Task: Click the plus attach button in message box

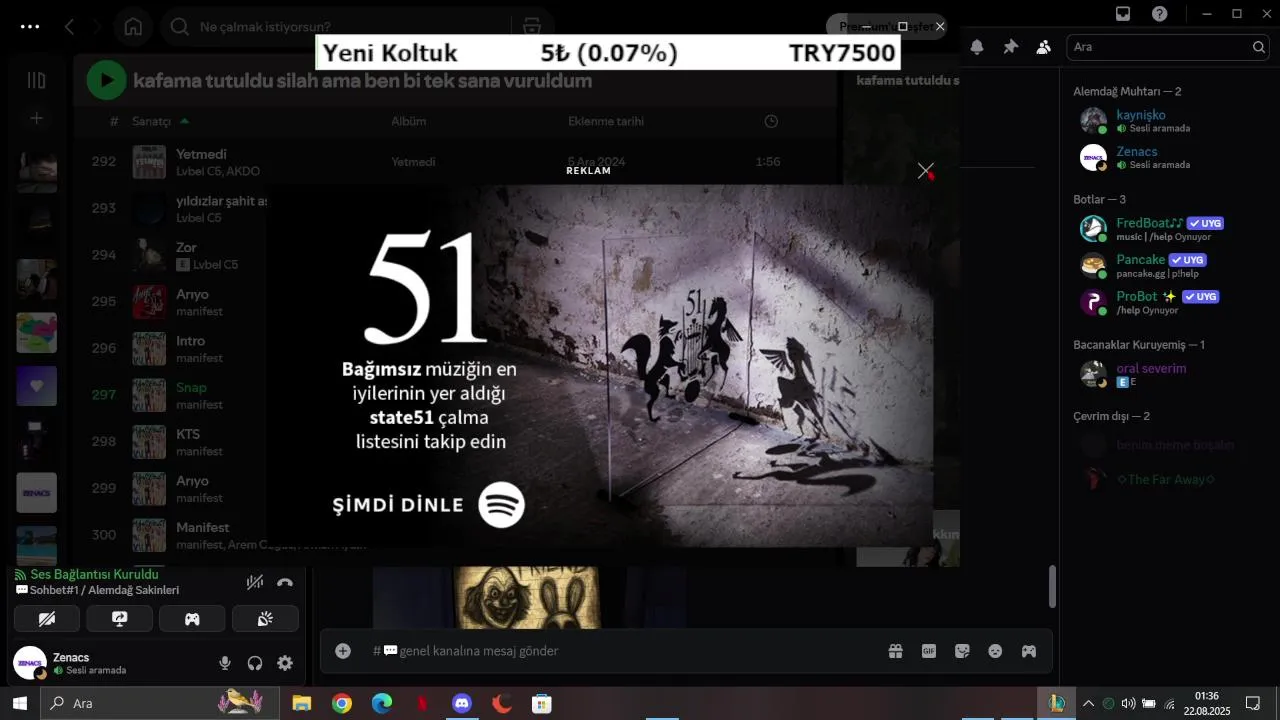Action: (x=343, y=651)
